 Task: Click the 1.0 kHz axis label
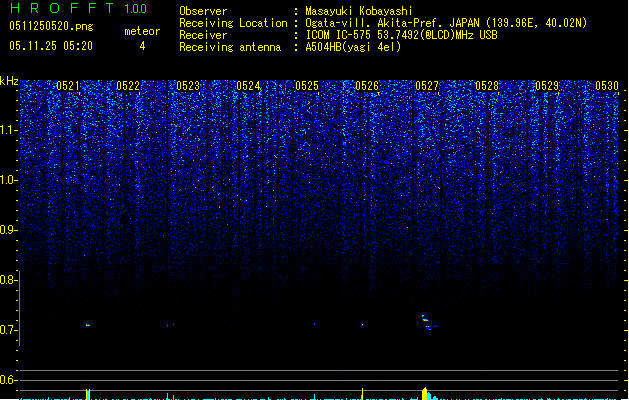point(9,180)
